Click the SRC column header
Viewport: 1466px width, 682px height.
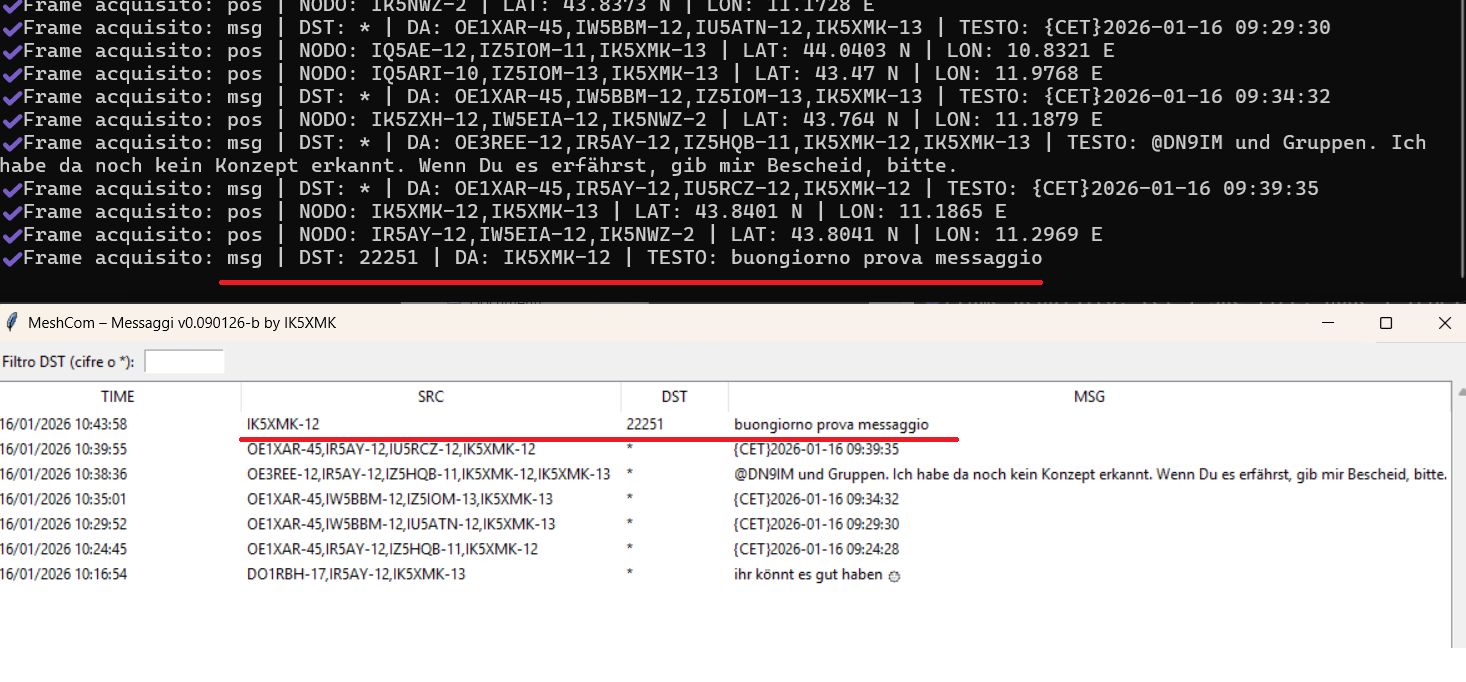431,396
